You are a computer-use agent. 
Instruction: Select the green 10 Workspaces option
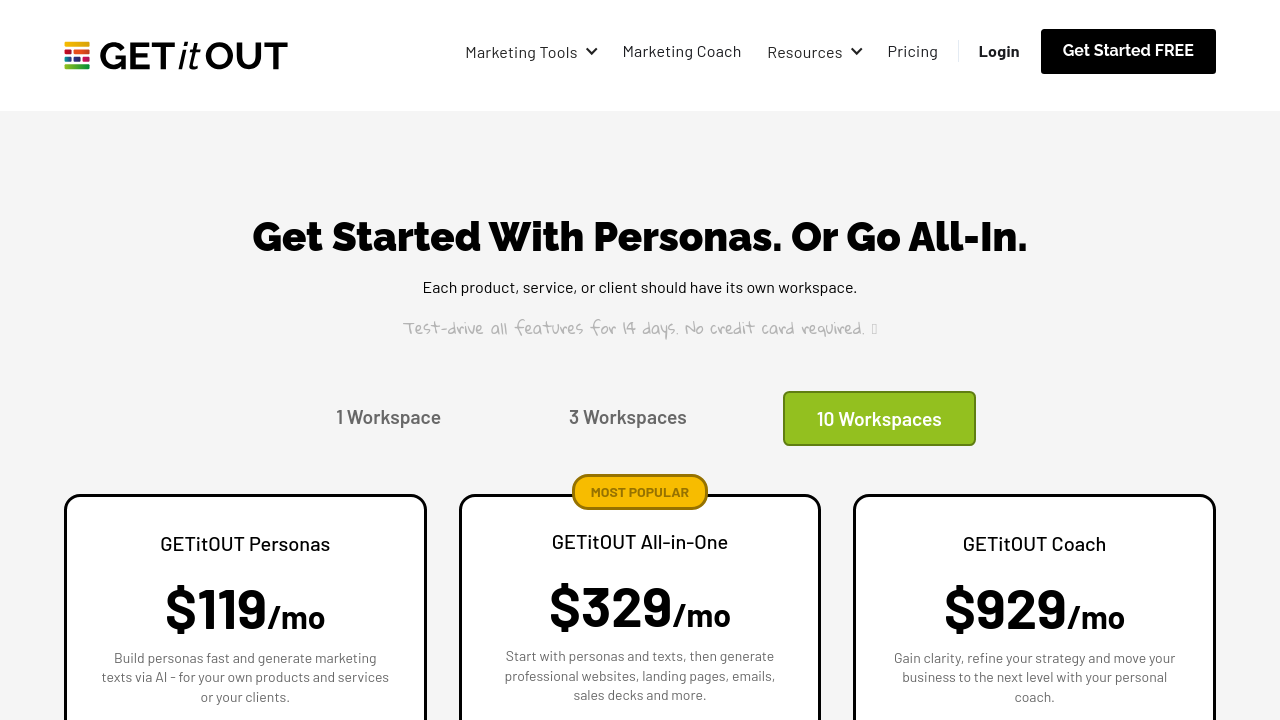(879, 419)
